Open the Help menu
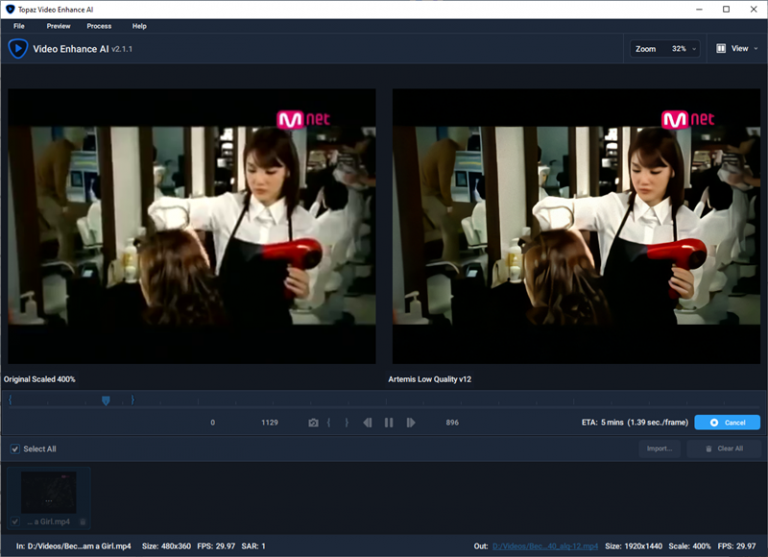The height and width of the screenshot is (557, 768). click(x=139, y=26)
